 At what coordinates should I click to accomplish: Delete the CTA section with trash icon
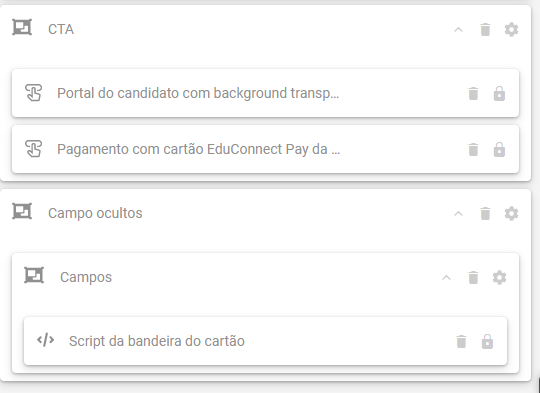point(485,30)
